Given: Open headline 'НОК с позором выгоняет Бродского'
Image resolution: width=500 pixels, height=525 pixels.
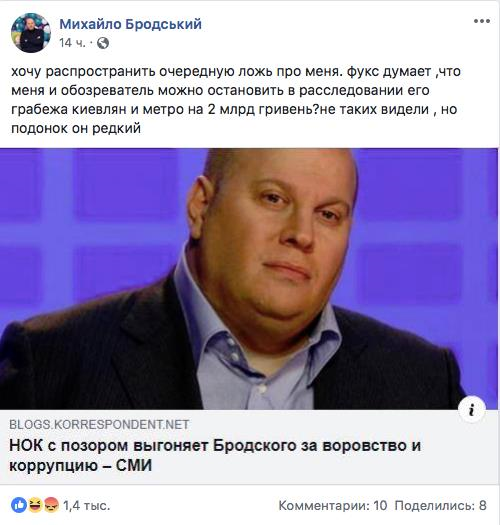Looking at the screenshot, I should [215, 446].
